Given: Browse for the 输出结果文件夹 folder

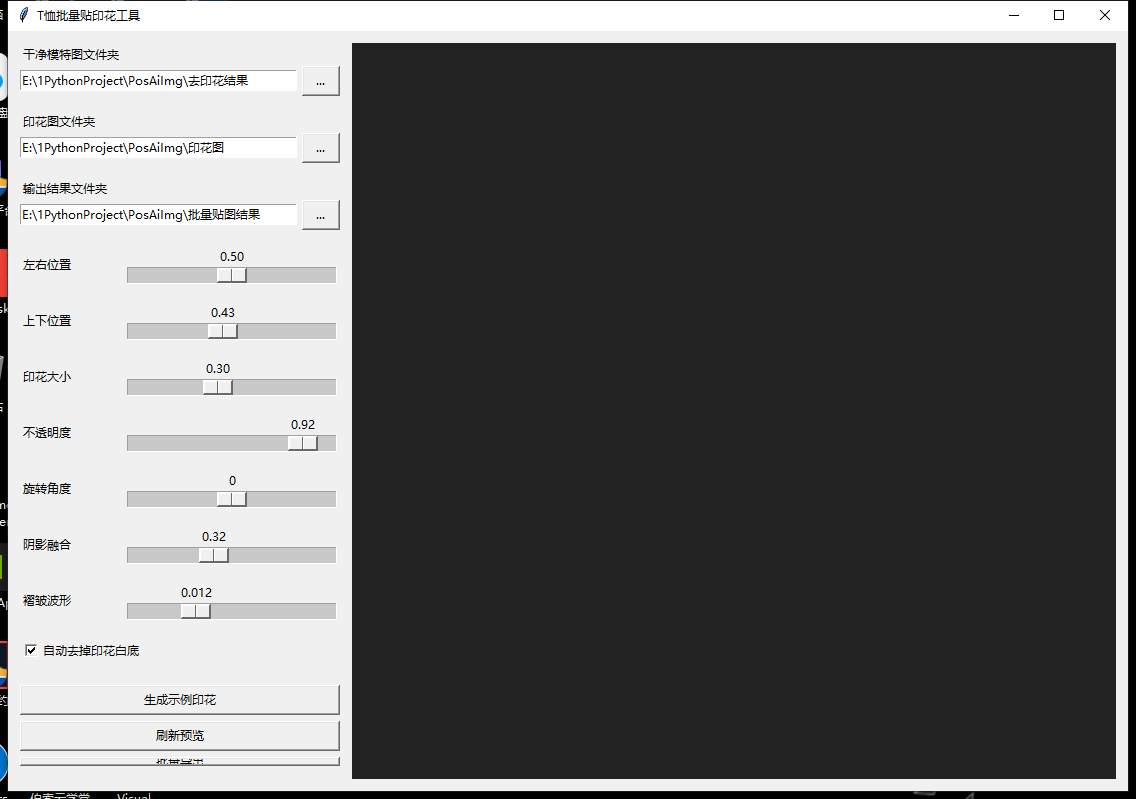Looking at the screenshot, I should click(320, 215).
